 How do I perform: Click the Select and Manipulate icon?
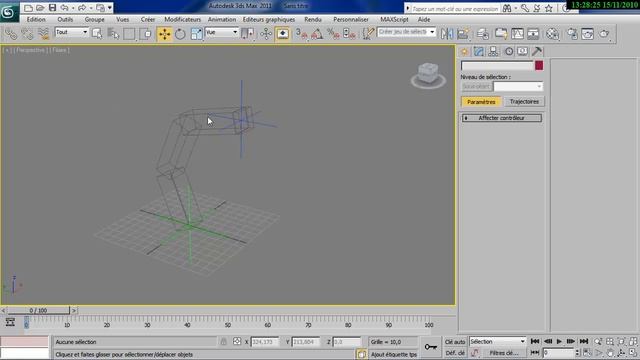(266, 34)
